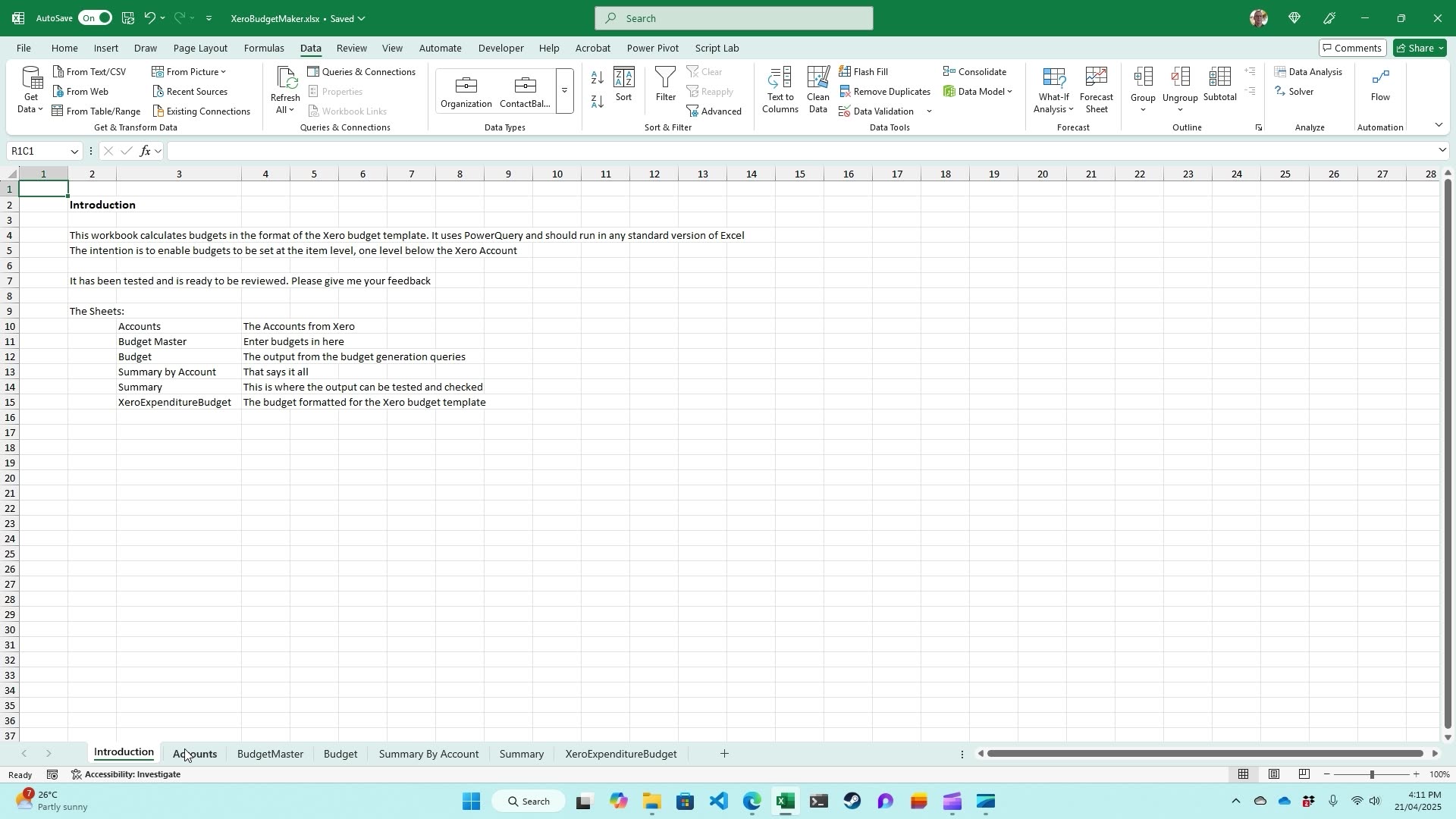Click the Forecast Sheet icon
Screen dimensions: 1456x819
tap(1096, 89)
